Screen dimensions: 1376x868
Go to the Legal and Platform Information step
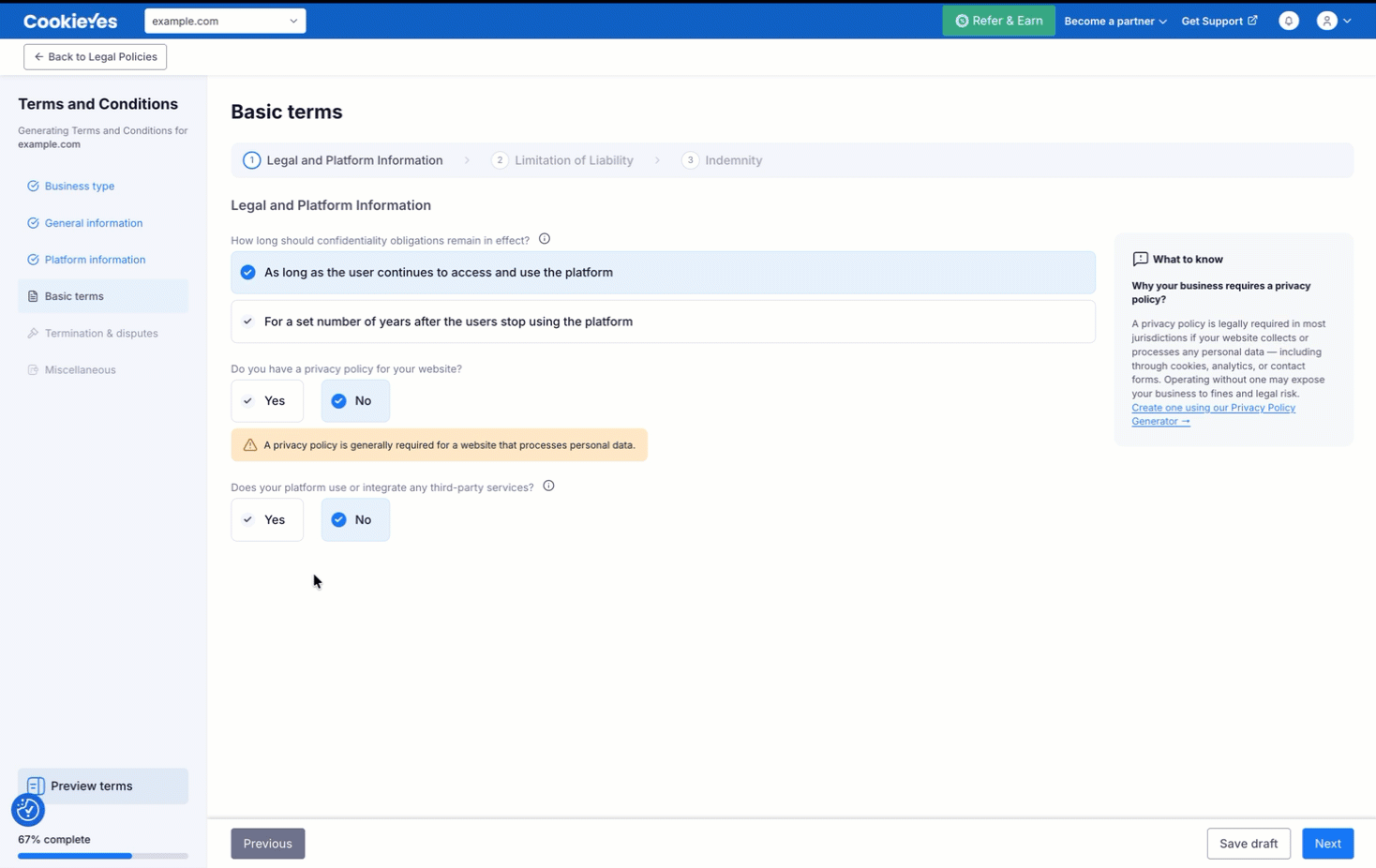coord(343,160)
